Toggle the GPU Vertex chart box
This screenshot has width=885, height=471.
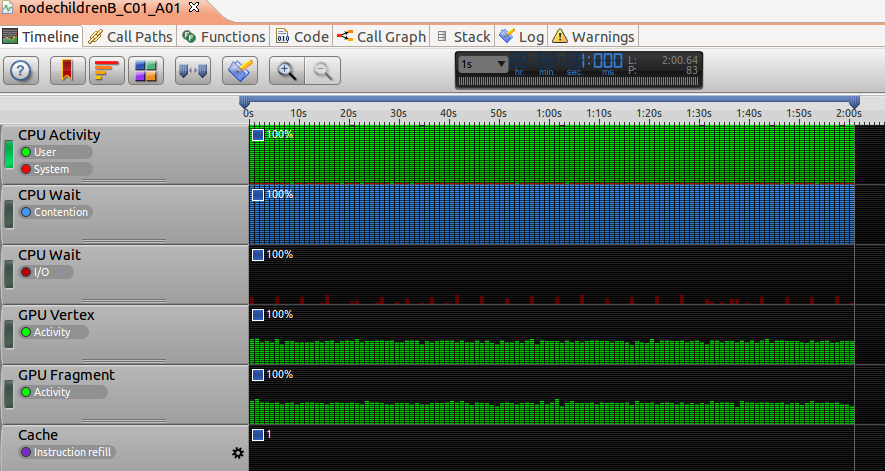pyautogui.click(x=258, y=314)
